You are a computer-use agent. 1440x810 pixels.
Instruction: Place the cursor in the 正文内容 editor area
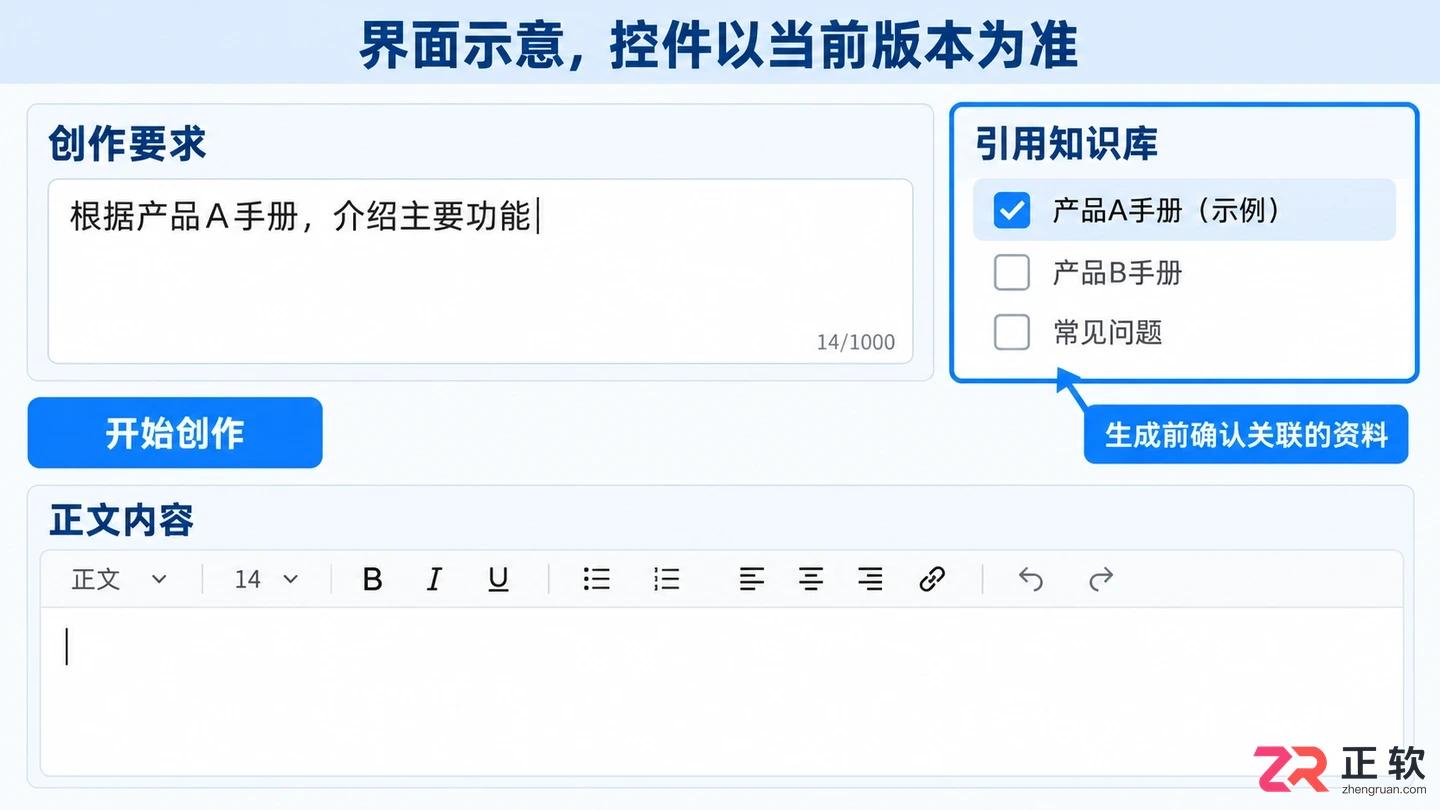pos(721,691)
